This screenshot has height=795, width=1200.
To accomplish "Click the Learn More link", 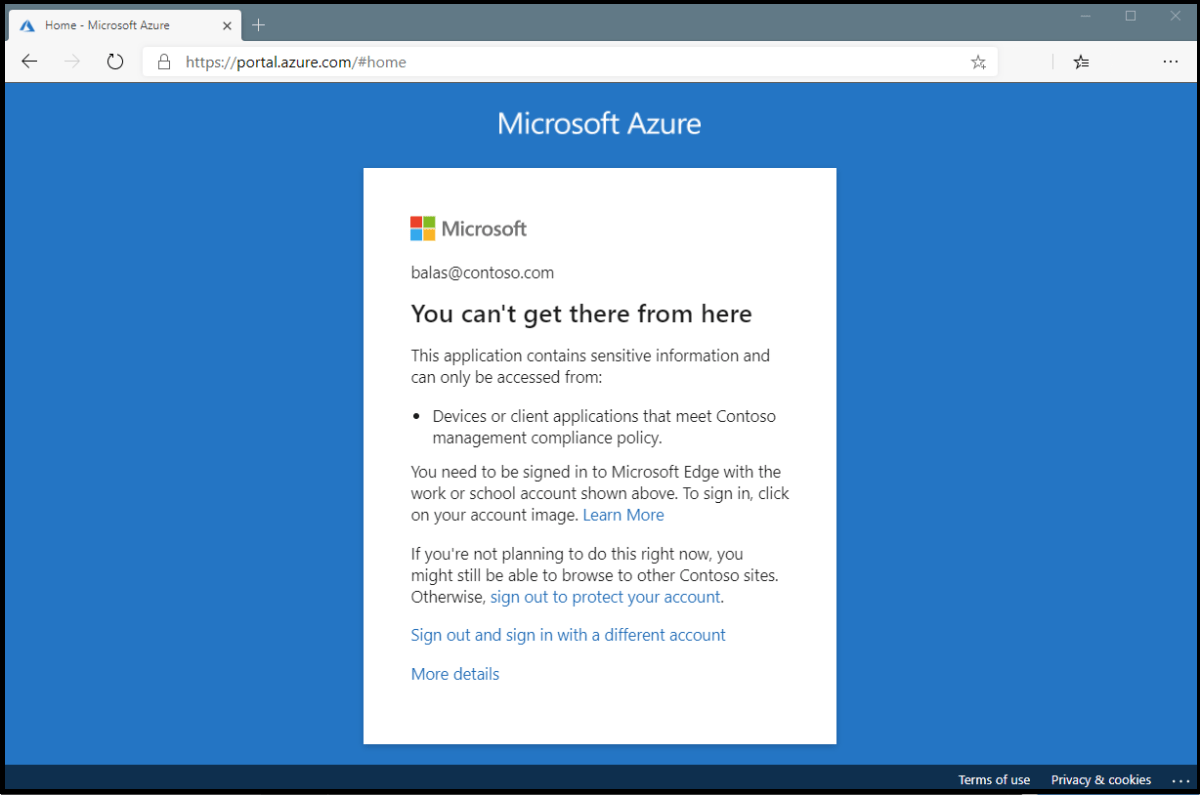I will point(623,514).
